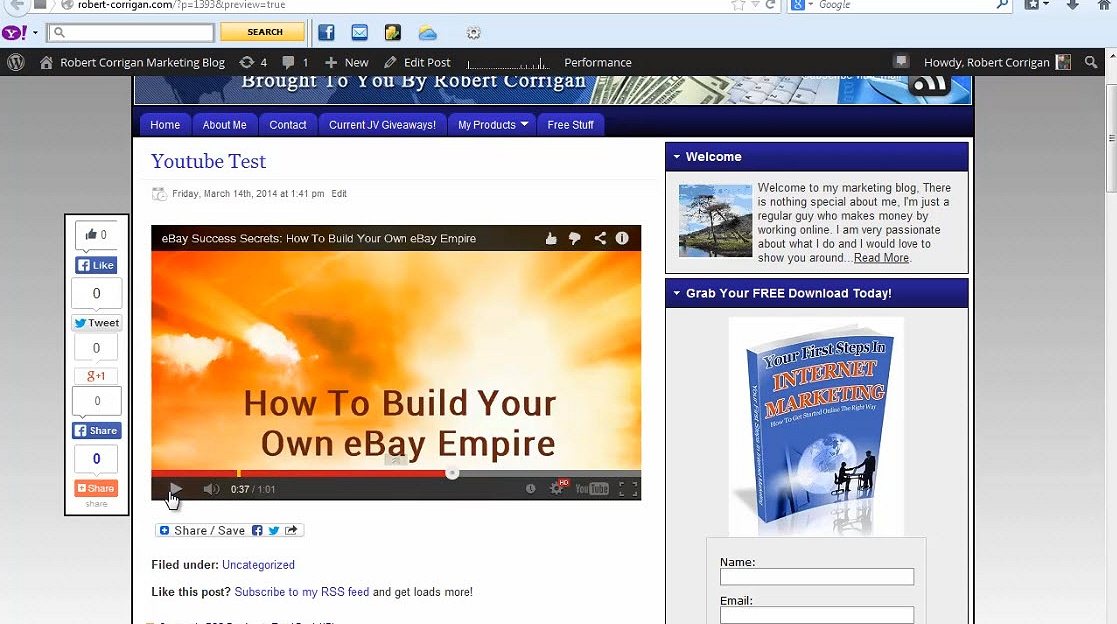
Task: Open updates count 4 in admin bar
Action: click(x=254, y=63)
